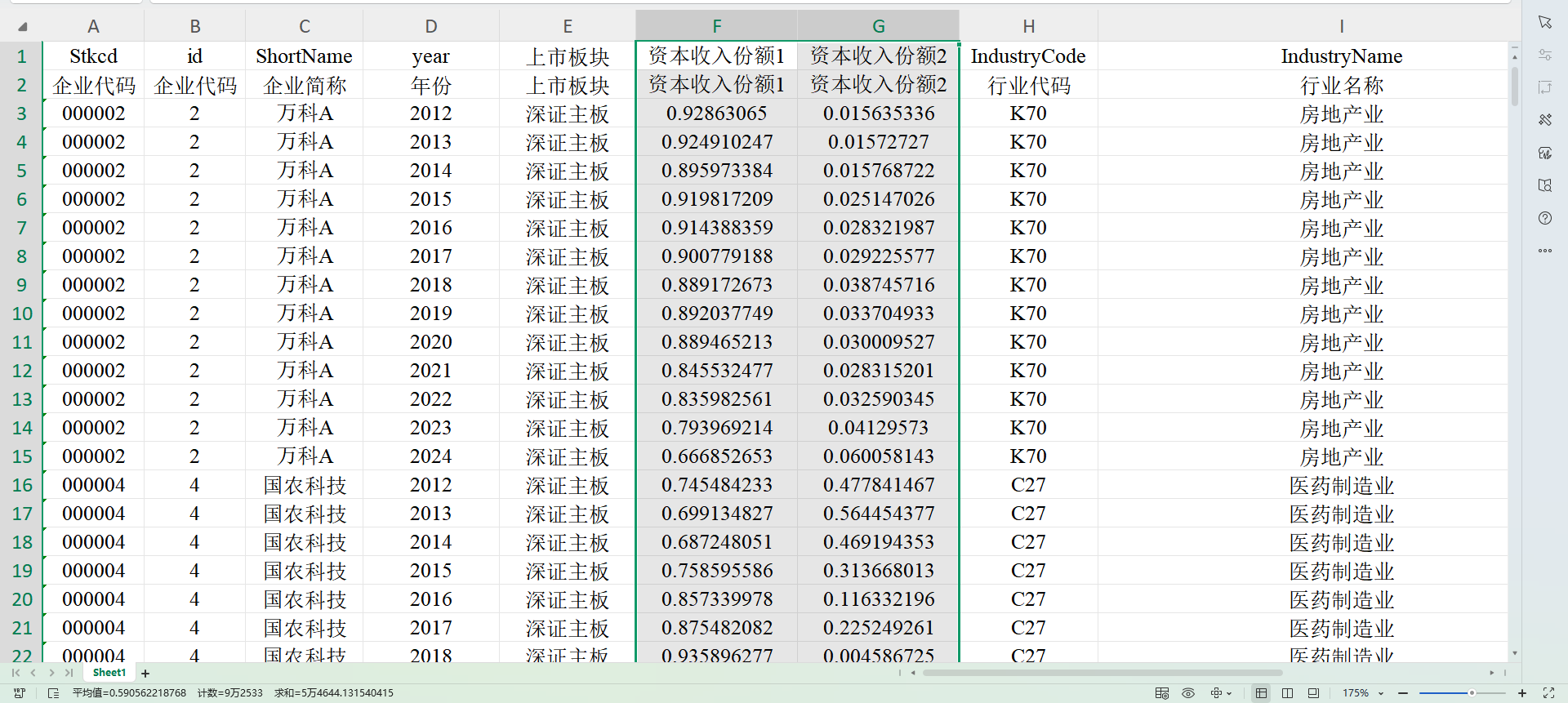Screen dimensions: 1568x703
Task: Enter full screen mode via status bar icon
Action: pos(1548,693)
